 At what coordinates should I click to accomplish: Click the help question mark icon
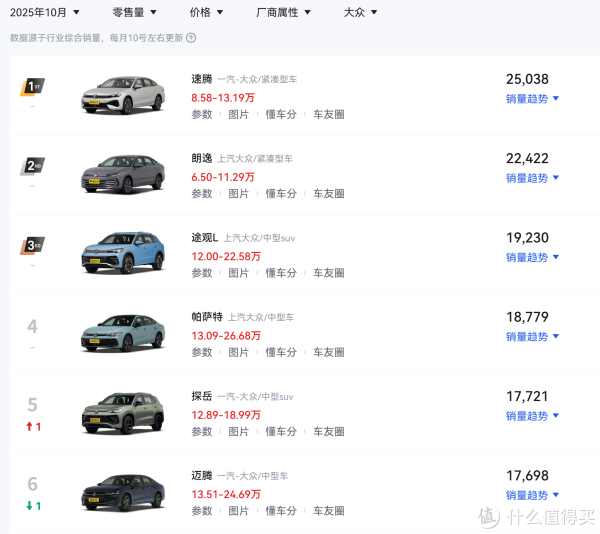pyautogui.click(x=191, y=38)
